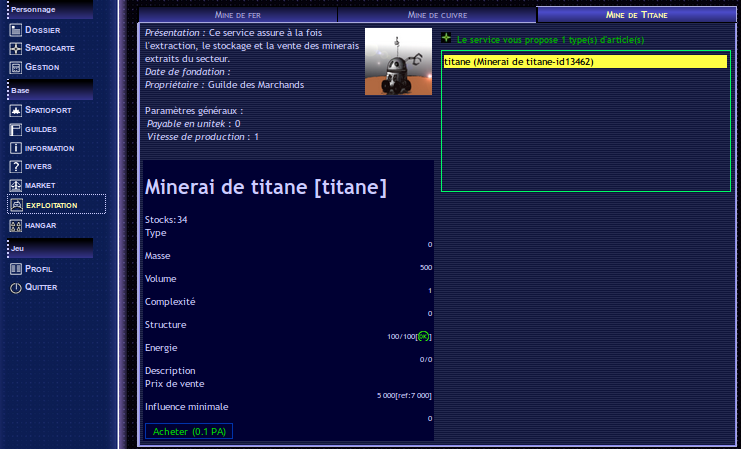
Task: Click the Hangar icon
Action: (x=15, y=225)
